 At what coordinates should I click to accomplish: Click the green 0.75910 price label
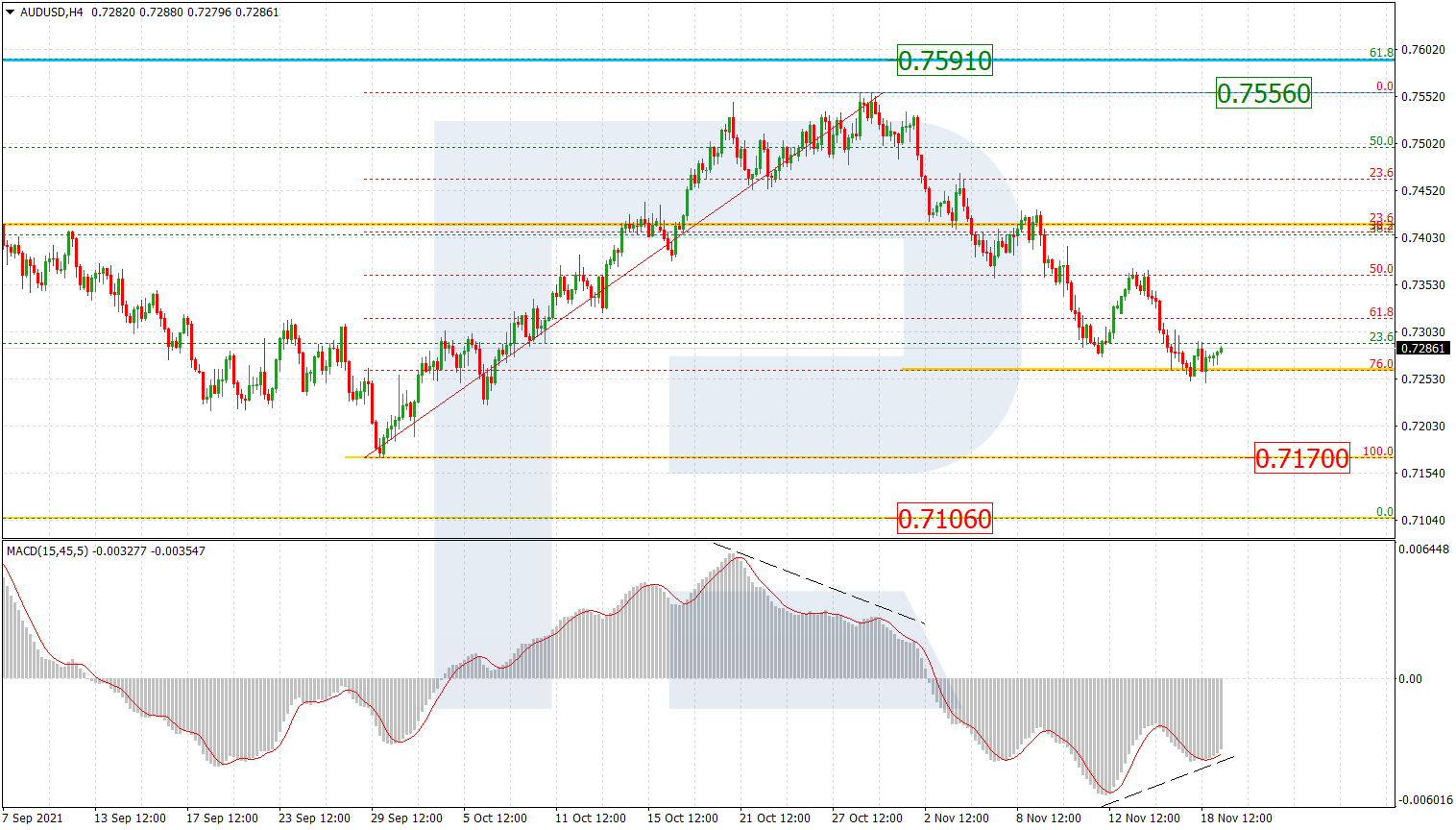[944, 61]
